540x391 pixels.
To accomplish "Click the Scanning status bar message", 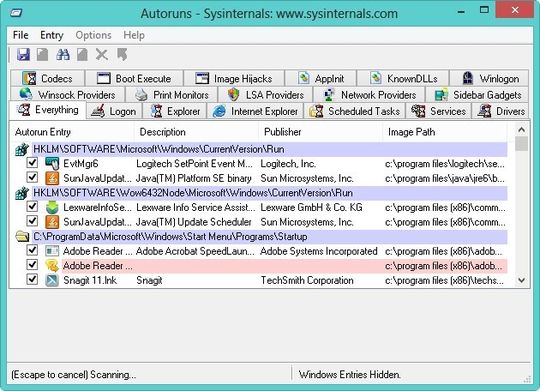I will tap(73, 374).
